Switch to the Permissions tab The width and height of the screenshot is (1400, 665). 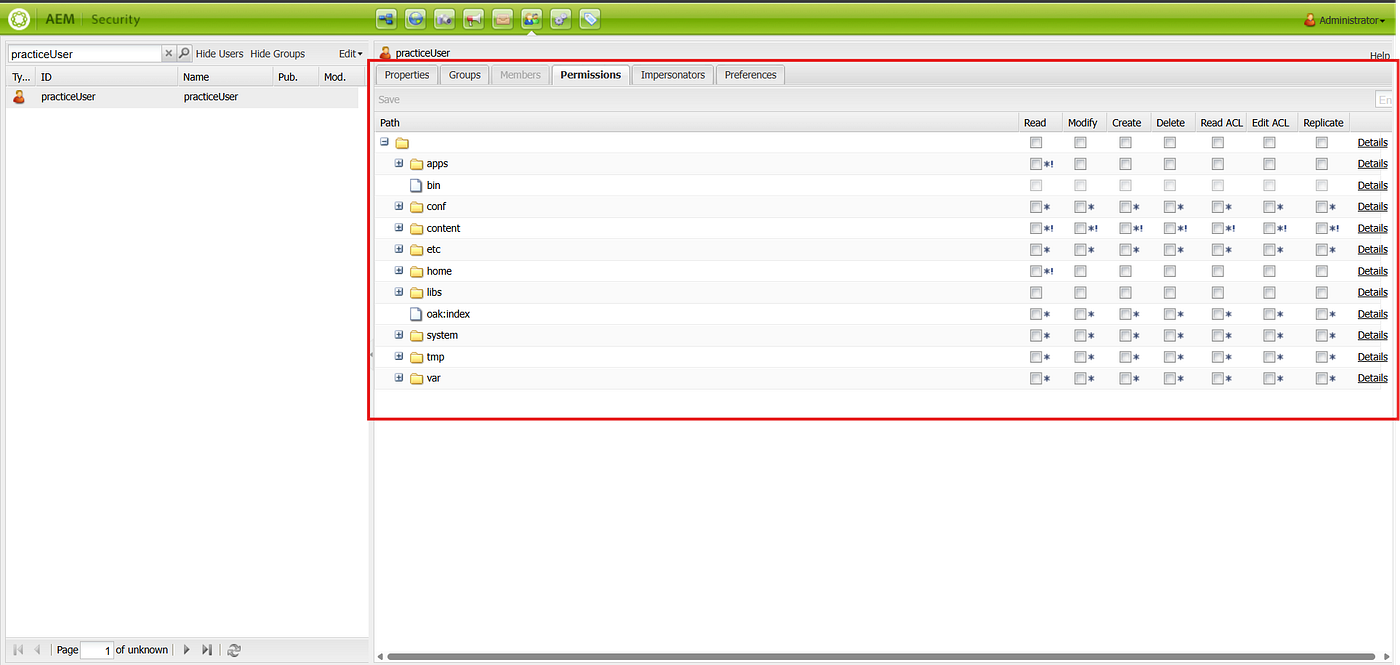[590, 75]
